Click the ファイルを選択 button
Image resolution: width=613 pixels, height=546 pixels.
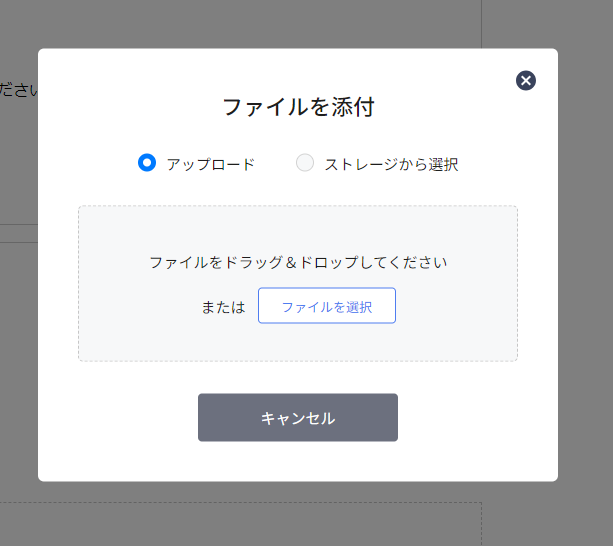327,306
